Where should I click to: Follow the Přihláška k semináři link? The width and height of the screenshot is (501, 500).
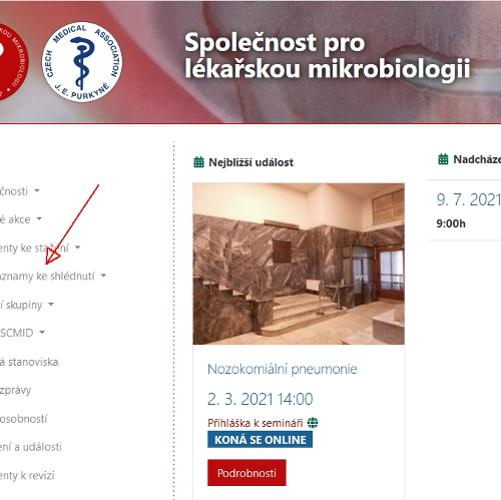pyautogui.click(x=255, y=423)
